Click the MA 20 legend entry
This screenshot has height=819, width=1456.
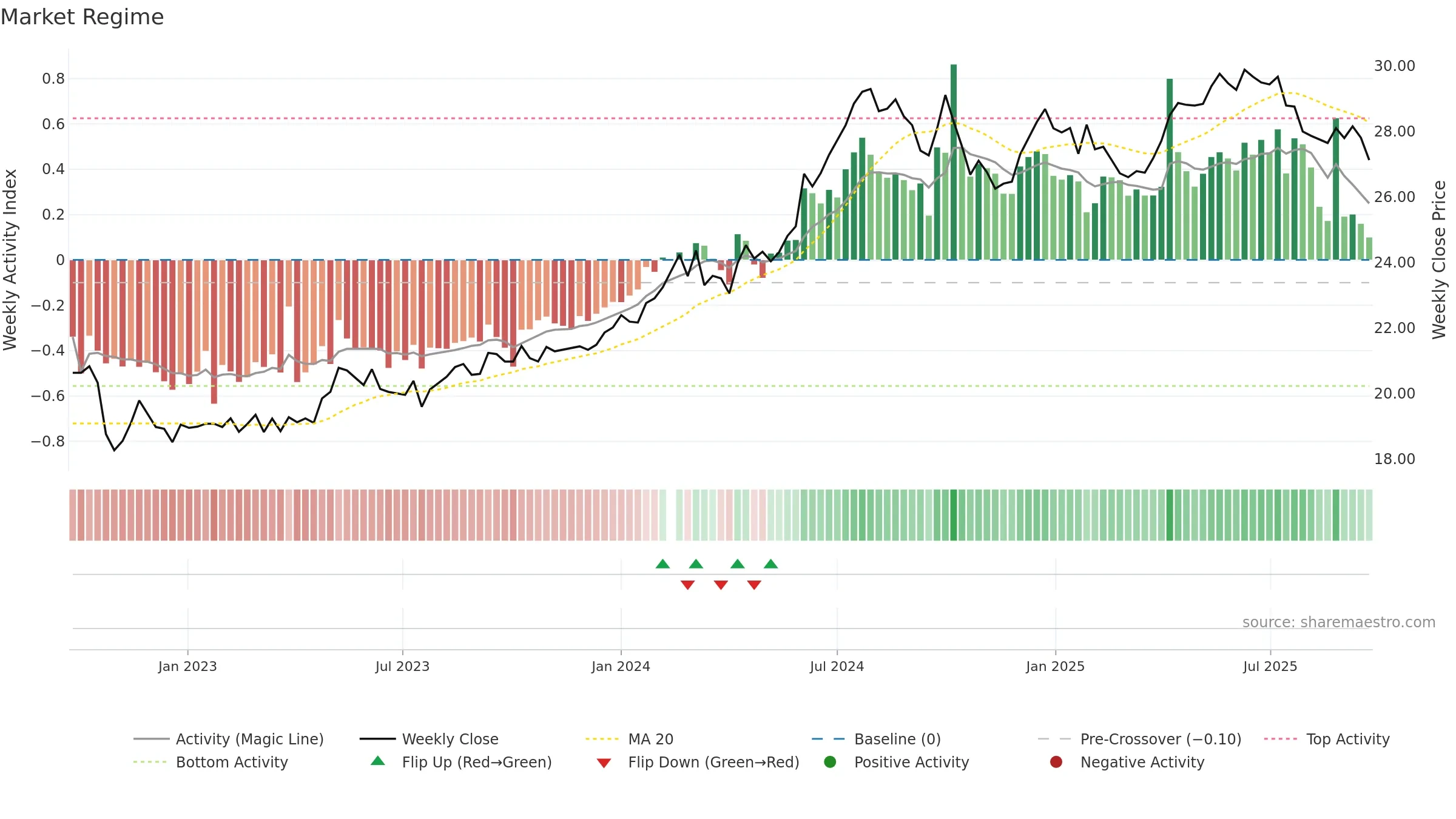[x=629, y=739]
